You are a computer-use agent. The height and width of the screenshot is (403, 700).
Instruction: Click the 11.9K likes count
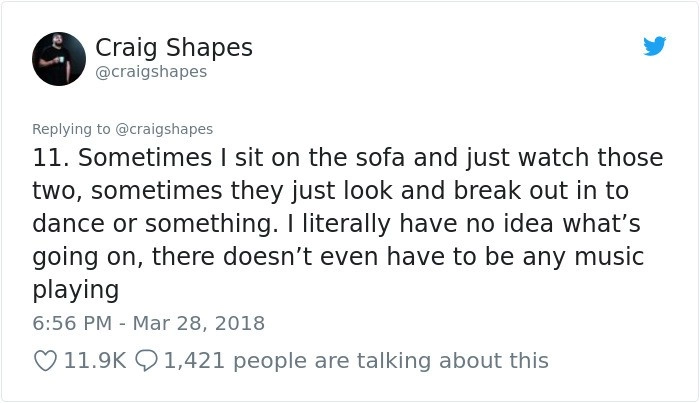pyautogui.click(x=94, y=360)
